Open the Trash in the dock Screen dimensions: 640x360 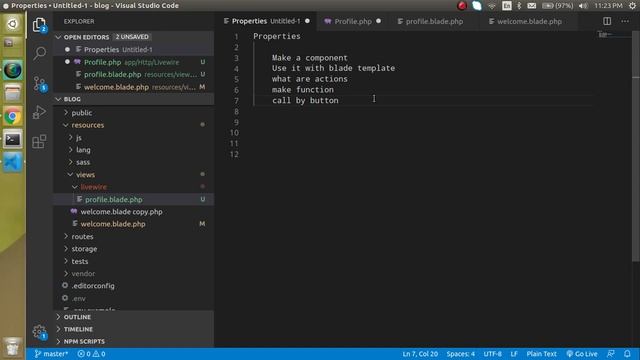12,347
